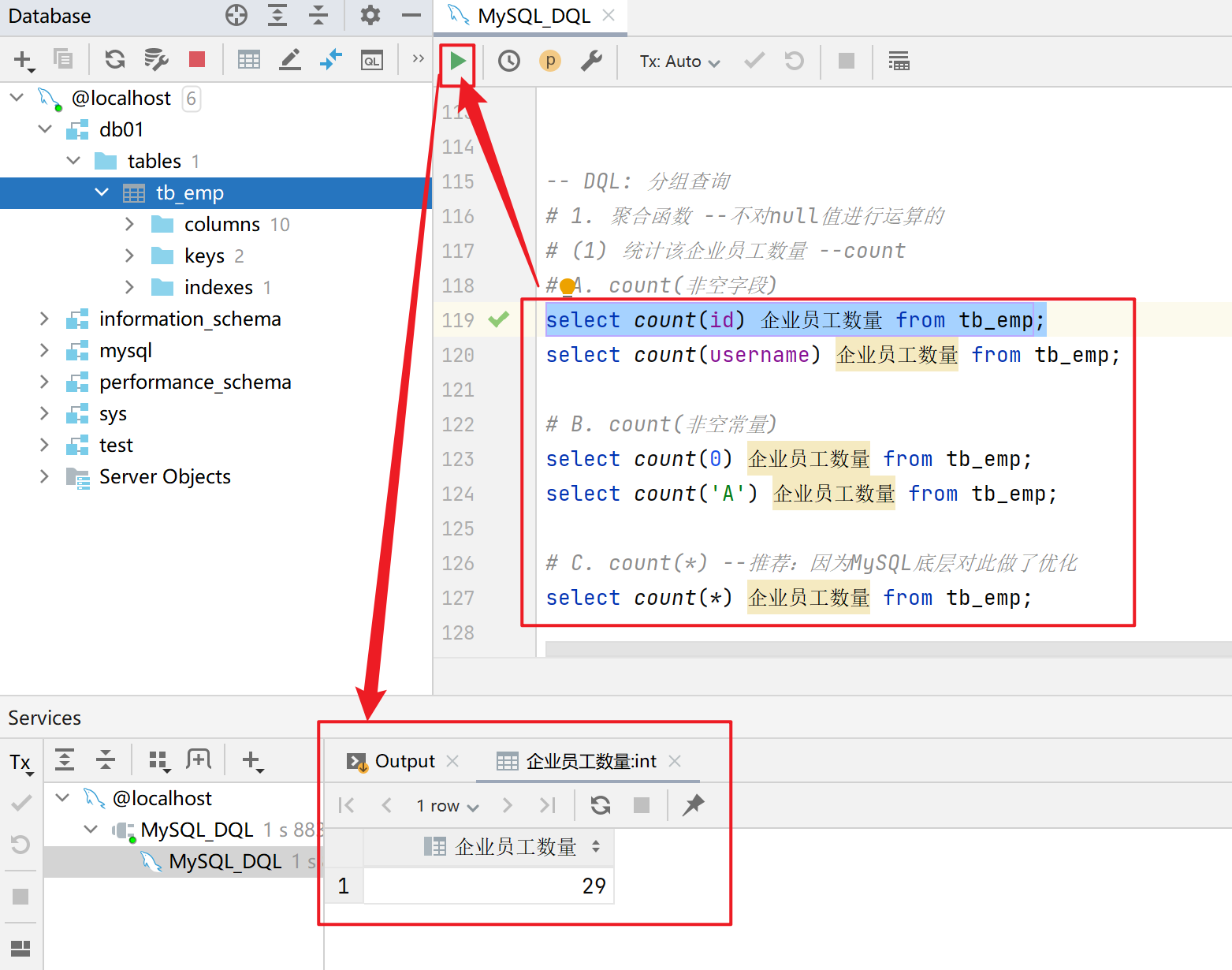Click the jump-to-source arrows icon

click(x=331, y=59)
